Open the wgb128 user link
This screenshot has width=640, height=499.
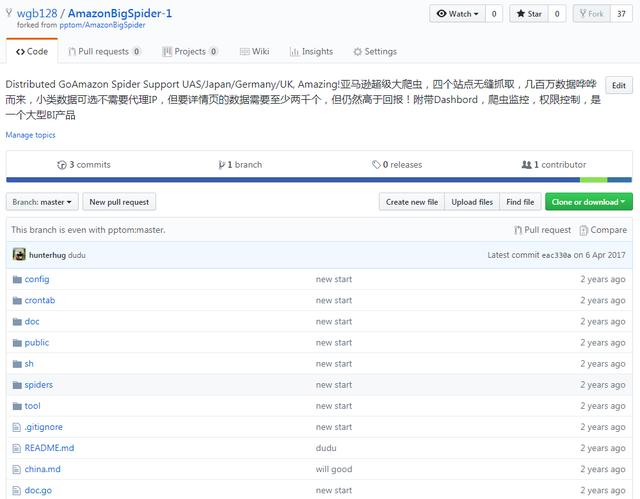(37, 13)
